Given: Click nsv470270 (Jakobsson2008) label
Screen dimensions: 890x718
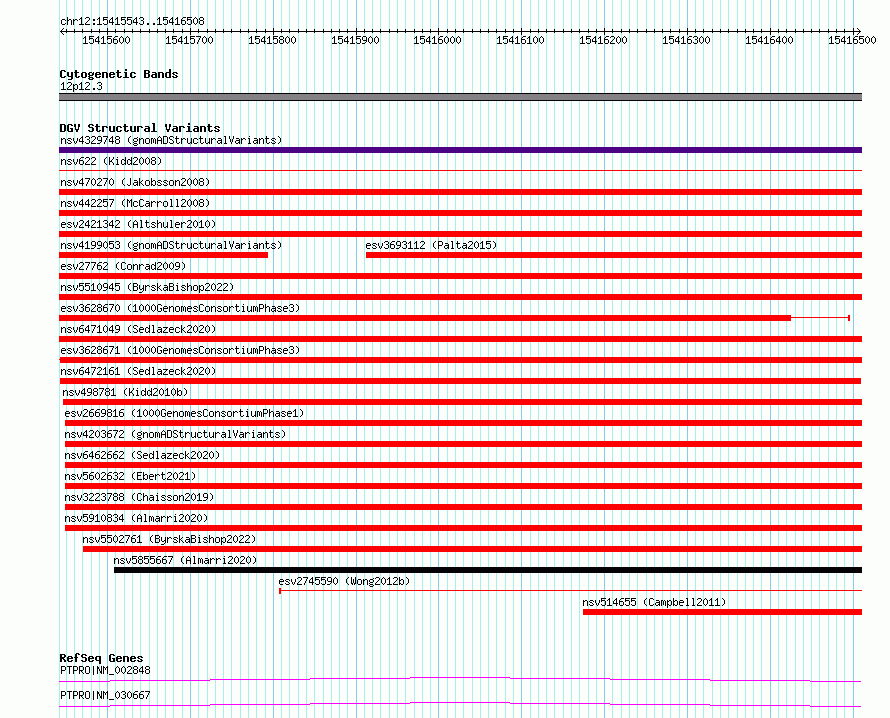Looking at the screenshot, I should click(135, 182).
